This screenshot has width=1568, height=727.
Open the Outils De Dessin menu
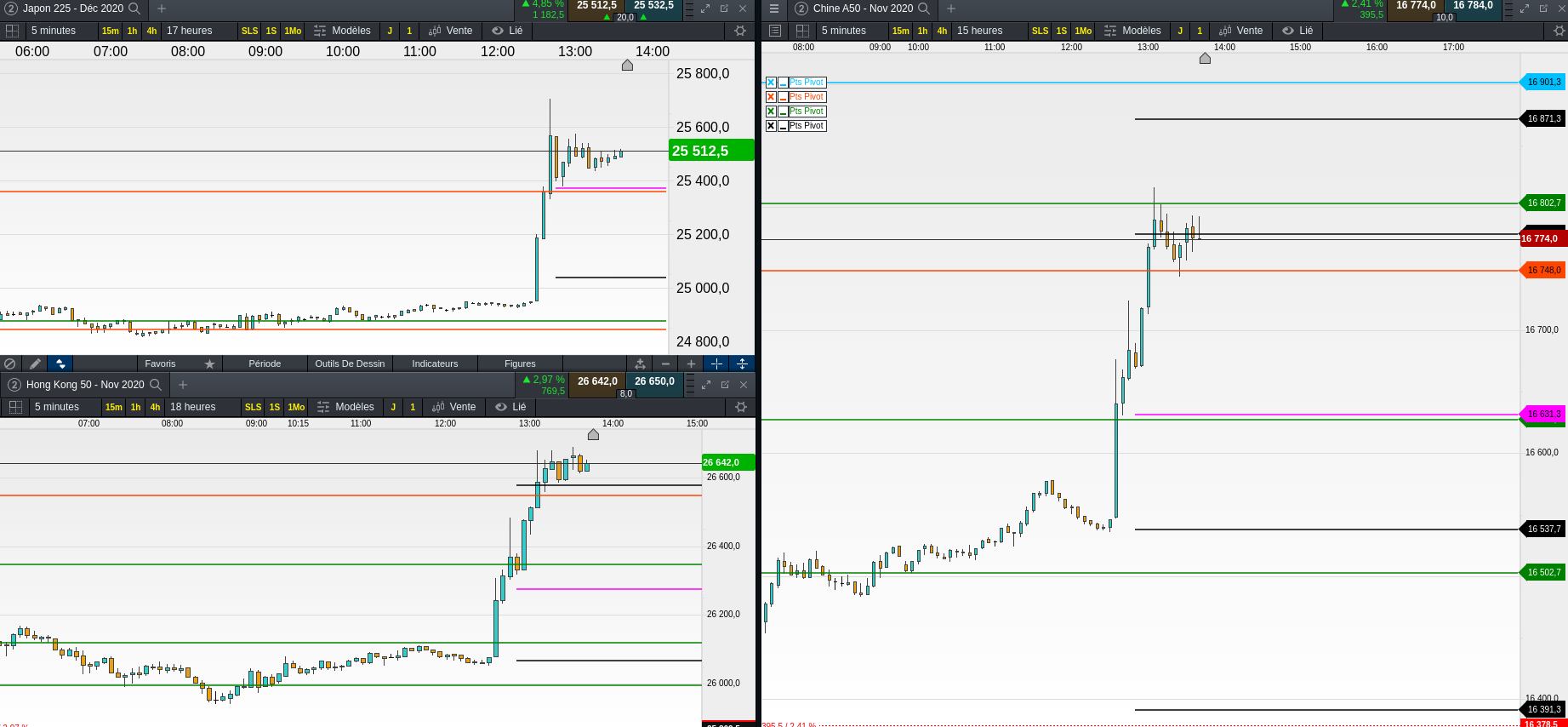(x=350, y=363)
